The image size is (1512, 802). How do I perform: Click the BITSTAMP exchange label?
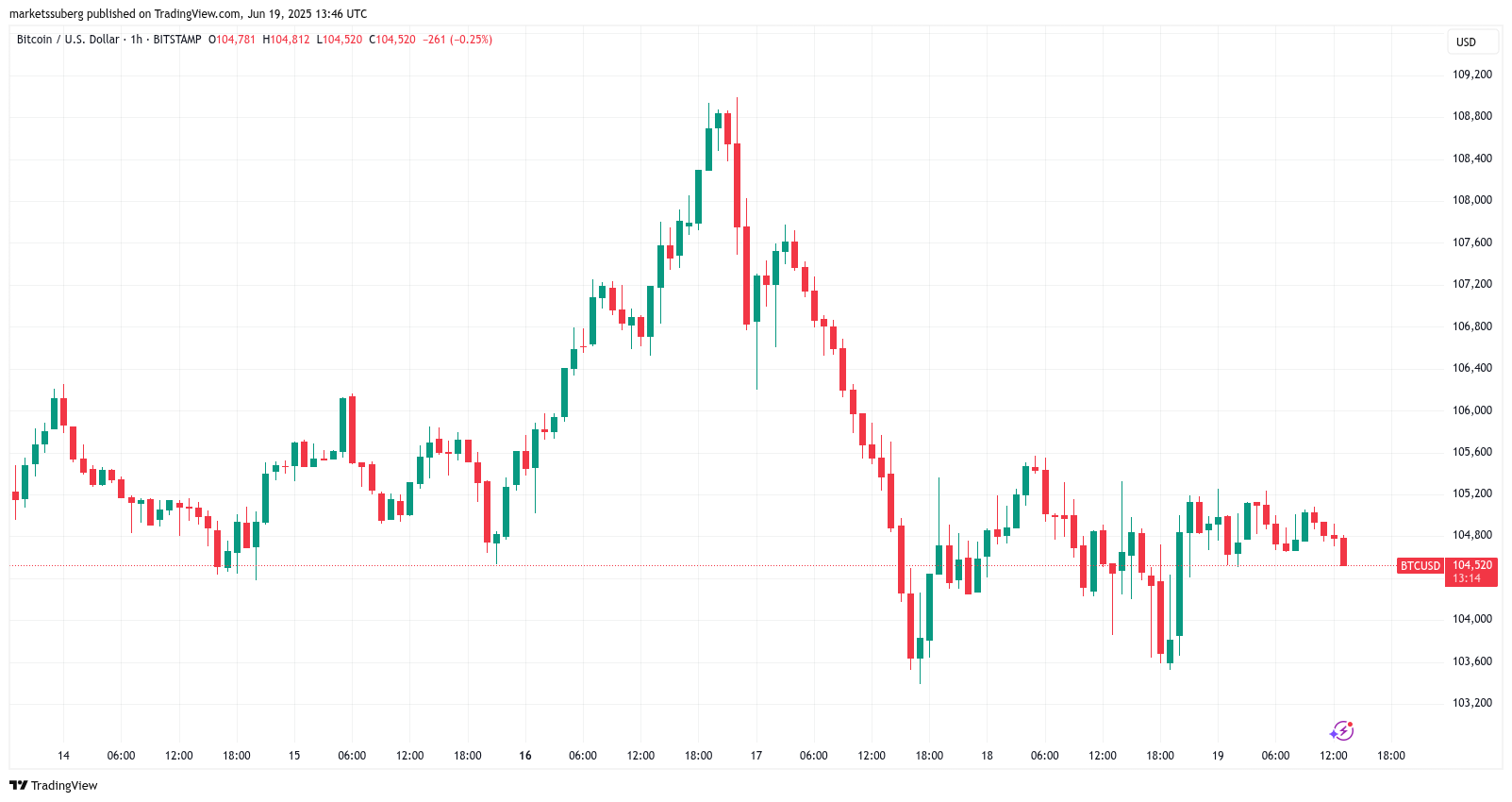click(x=177, y=40)
